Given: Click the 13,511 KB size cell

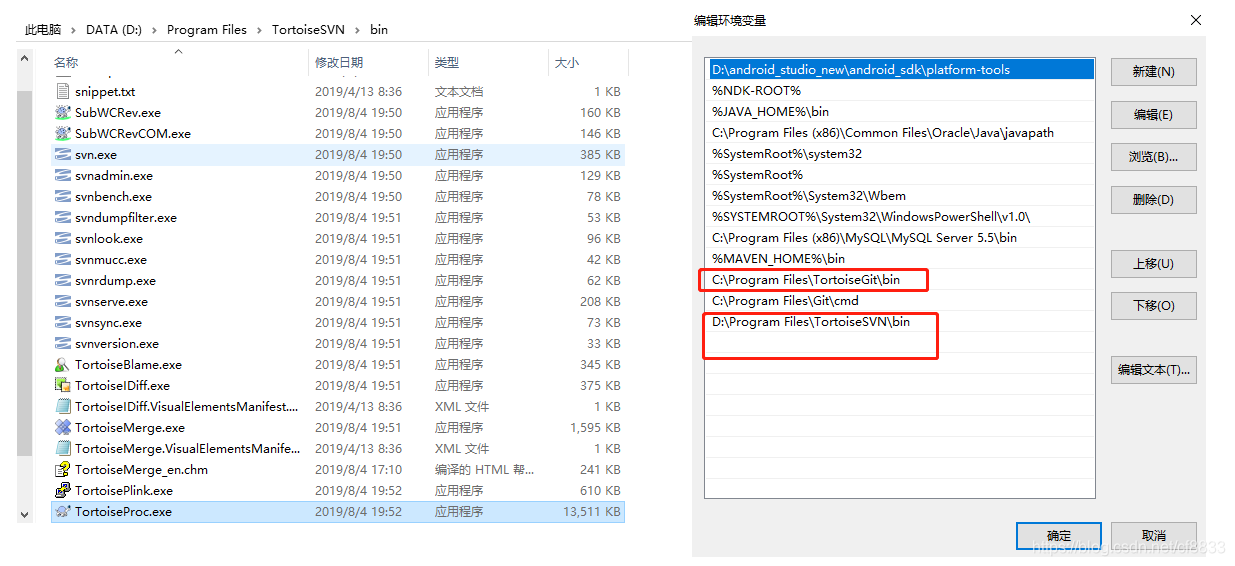Looking at the screenshot, I should click(593, 512).
